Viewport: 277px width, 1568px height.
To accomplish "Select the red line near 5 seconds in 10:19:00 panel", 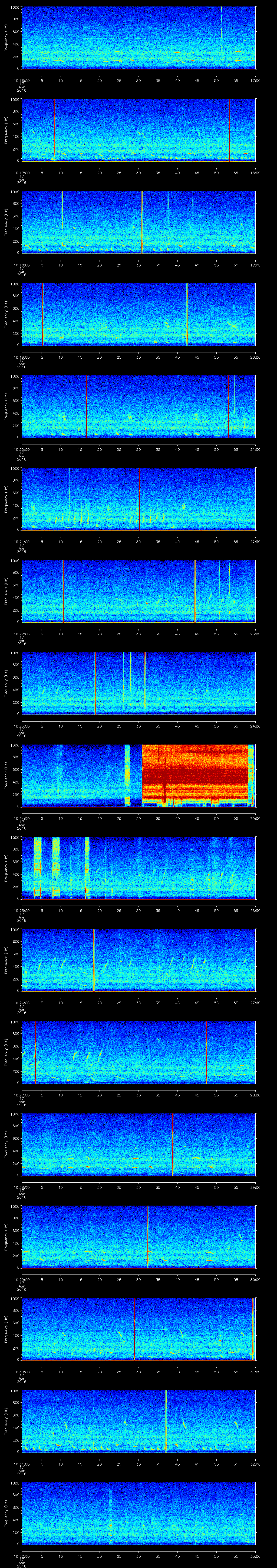I will (43, 313).
